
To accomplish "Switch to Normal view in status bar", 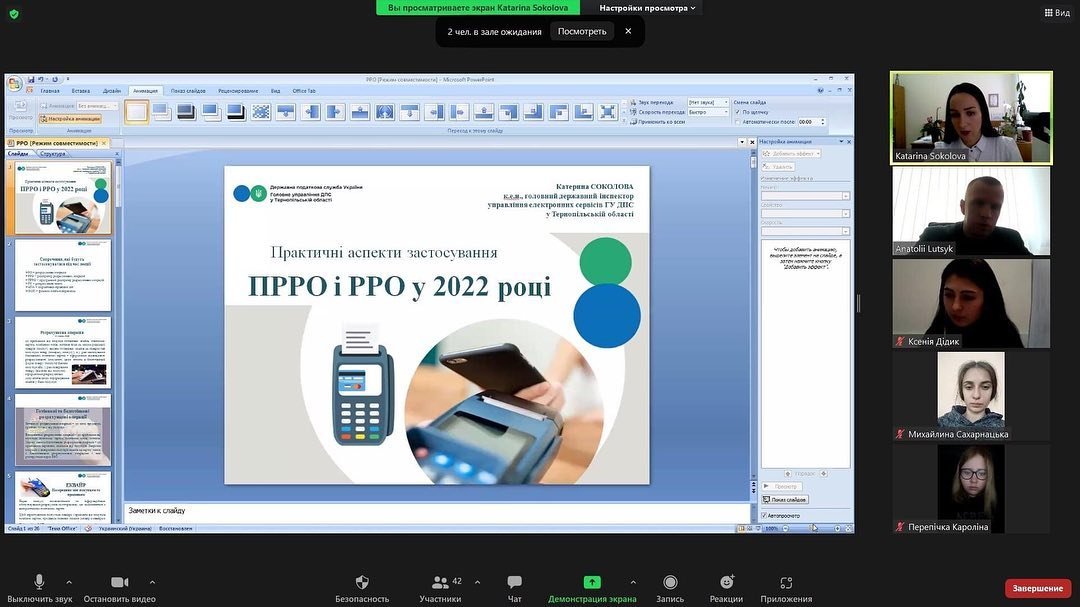I will coord(741,528).
